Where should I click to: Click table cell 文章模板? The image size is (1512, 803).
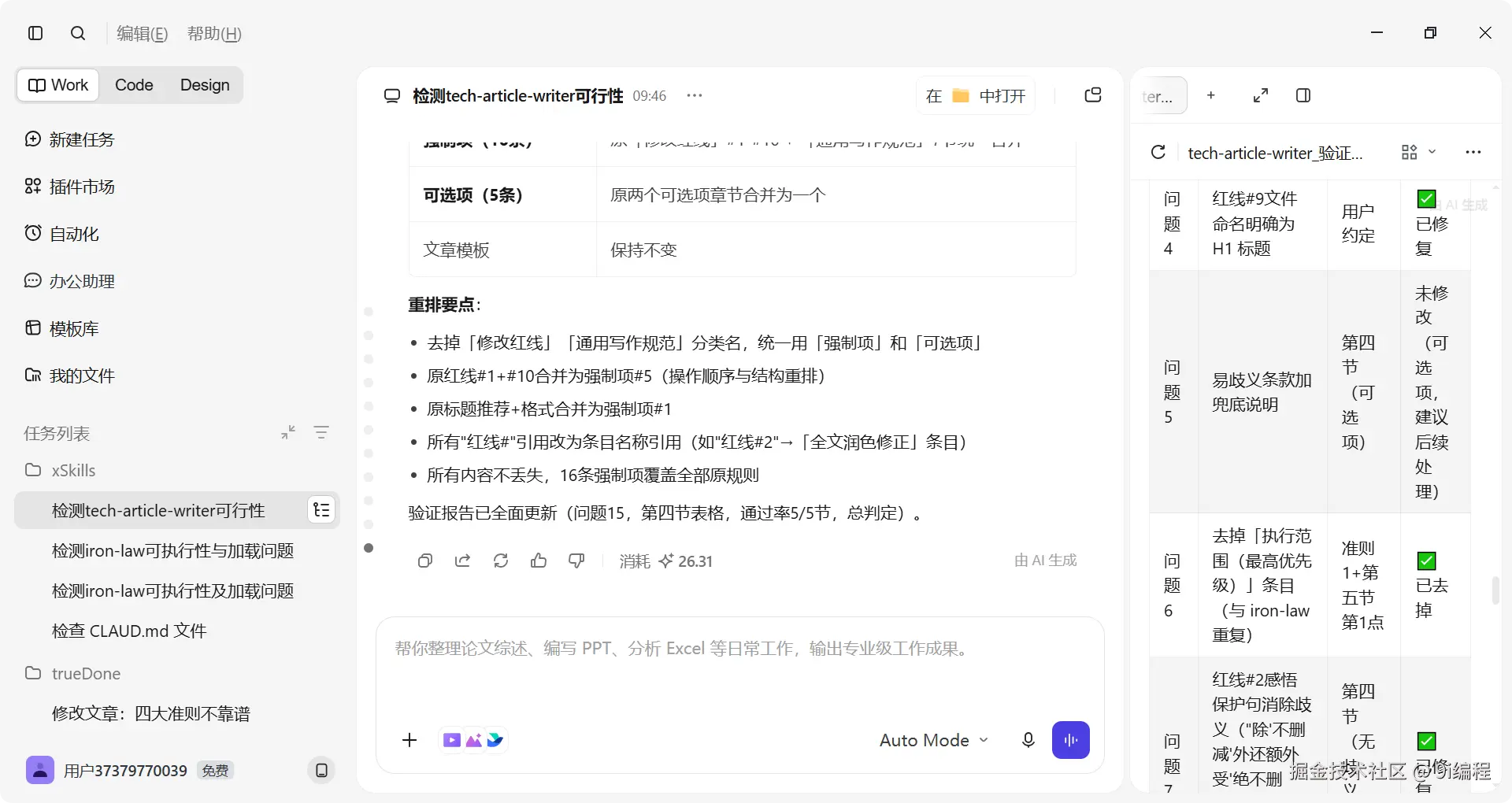[502, 250]
